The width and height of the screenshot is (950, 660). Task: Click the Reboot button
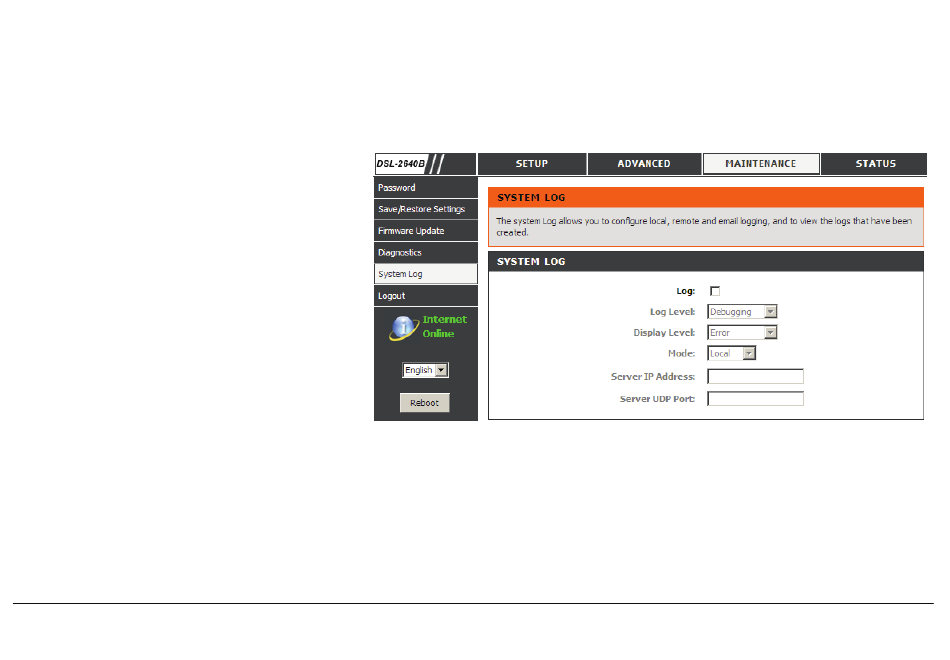(x=425, y=402)
